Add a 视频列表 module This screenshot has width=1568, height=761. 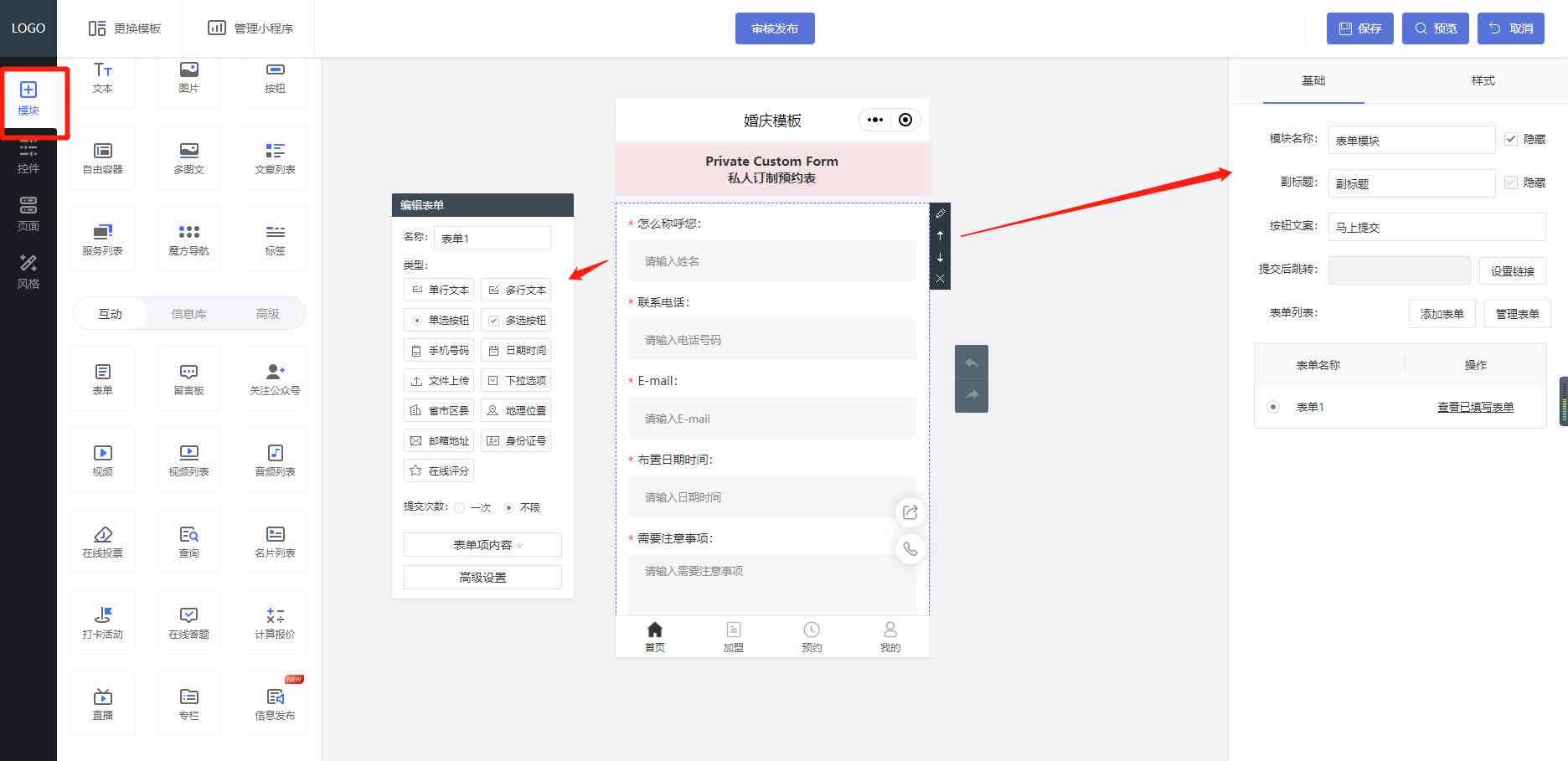pos(189,460)
